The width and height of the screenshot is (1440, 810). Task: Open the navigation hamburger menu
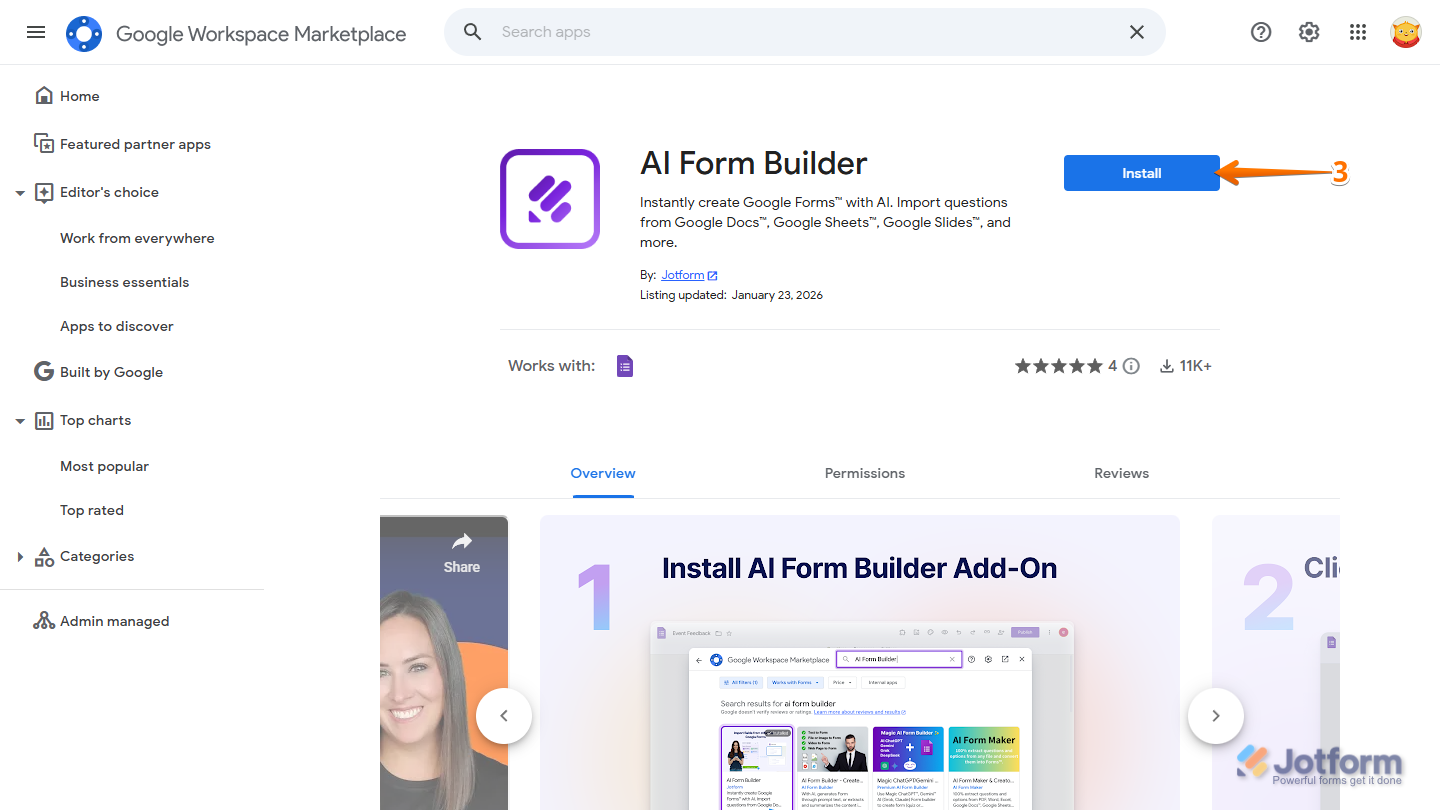[36, 32]
